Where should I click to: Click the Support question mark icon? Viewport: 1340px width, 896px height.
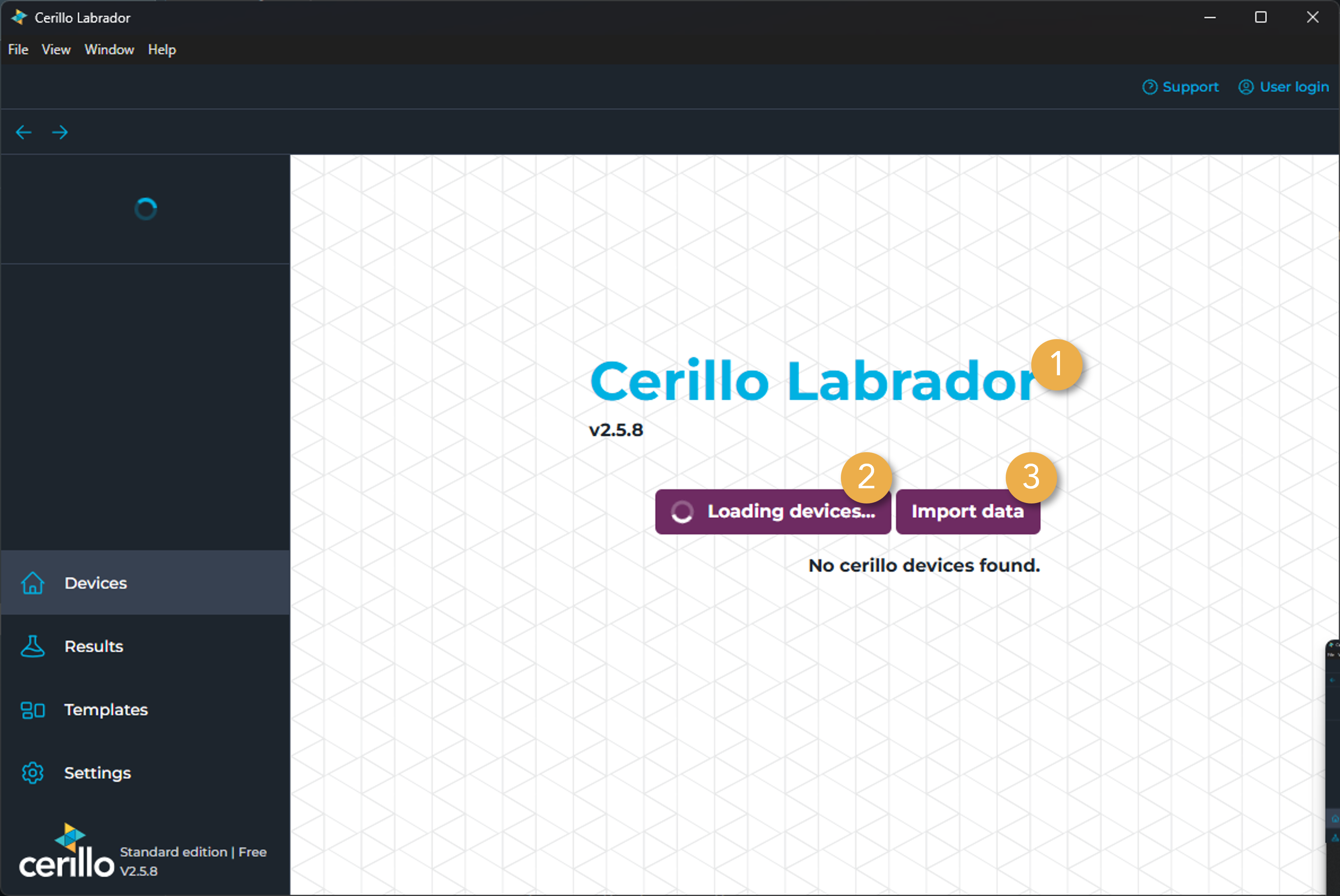[x=1150, y=87]
